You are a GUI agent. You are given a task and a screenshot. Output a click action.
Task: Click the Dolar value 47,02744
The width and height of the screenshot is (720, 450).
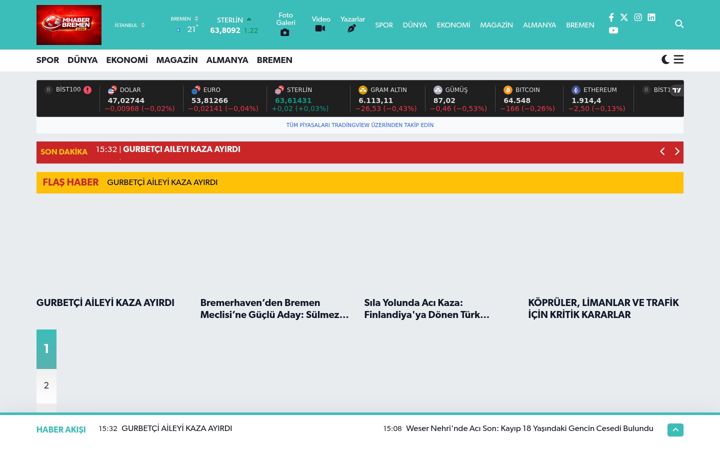point(126,100)
